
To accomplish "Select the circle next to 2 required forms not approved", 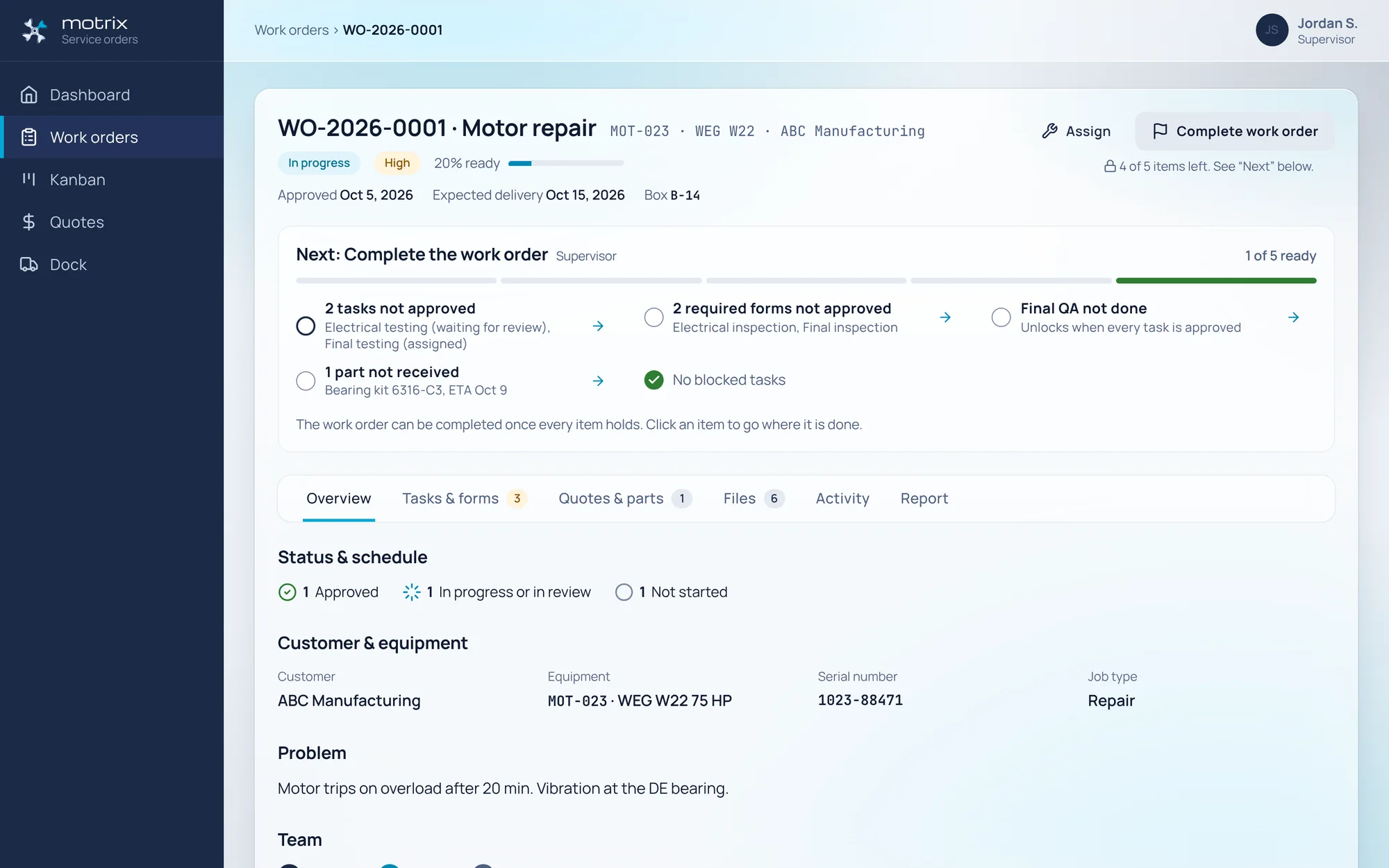I will click(654, 317).
